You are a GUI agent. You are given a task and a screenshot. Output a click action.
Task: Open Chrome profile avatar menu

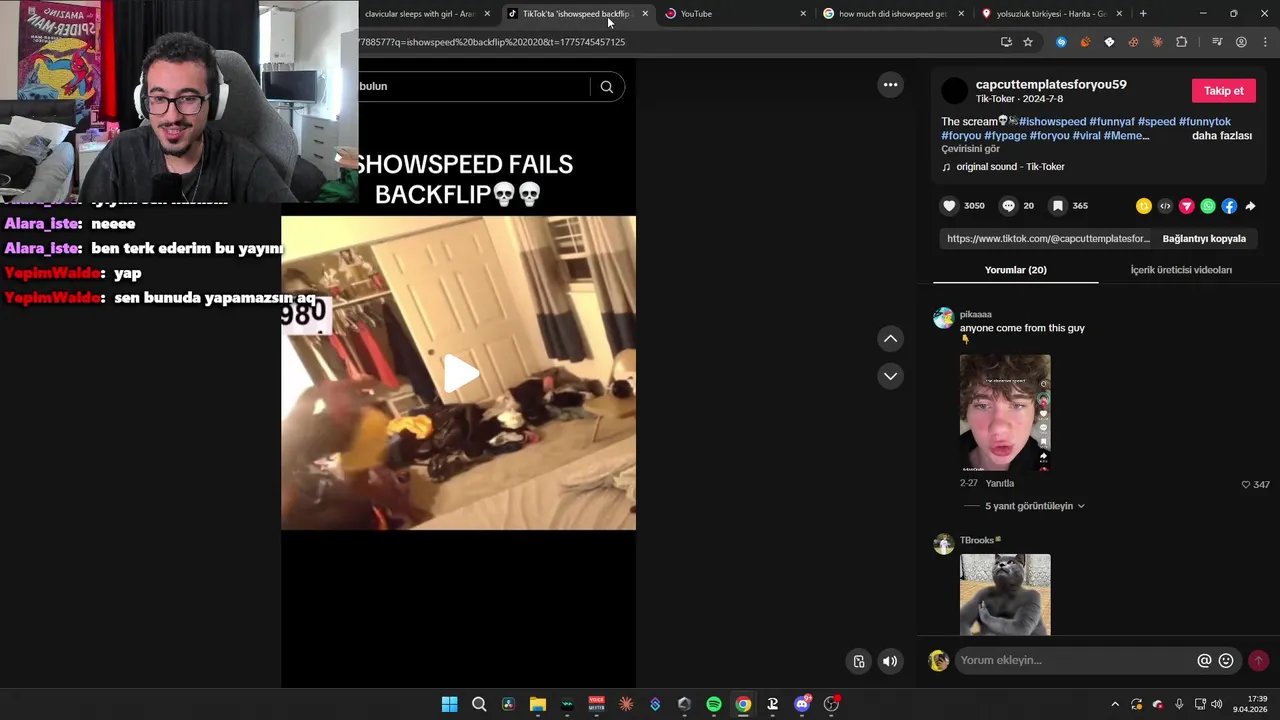[x=1241, y=42]
